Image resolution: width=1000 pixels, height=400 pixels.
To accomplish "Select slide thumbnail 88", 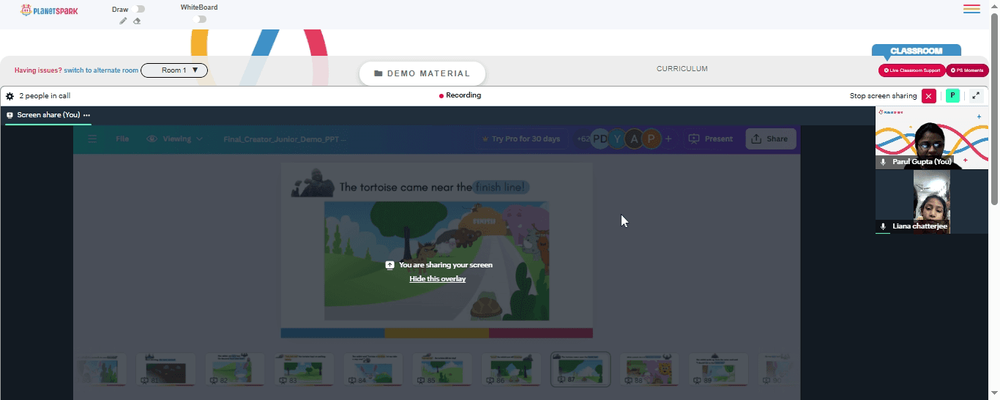I will (649, 369).
